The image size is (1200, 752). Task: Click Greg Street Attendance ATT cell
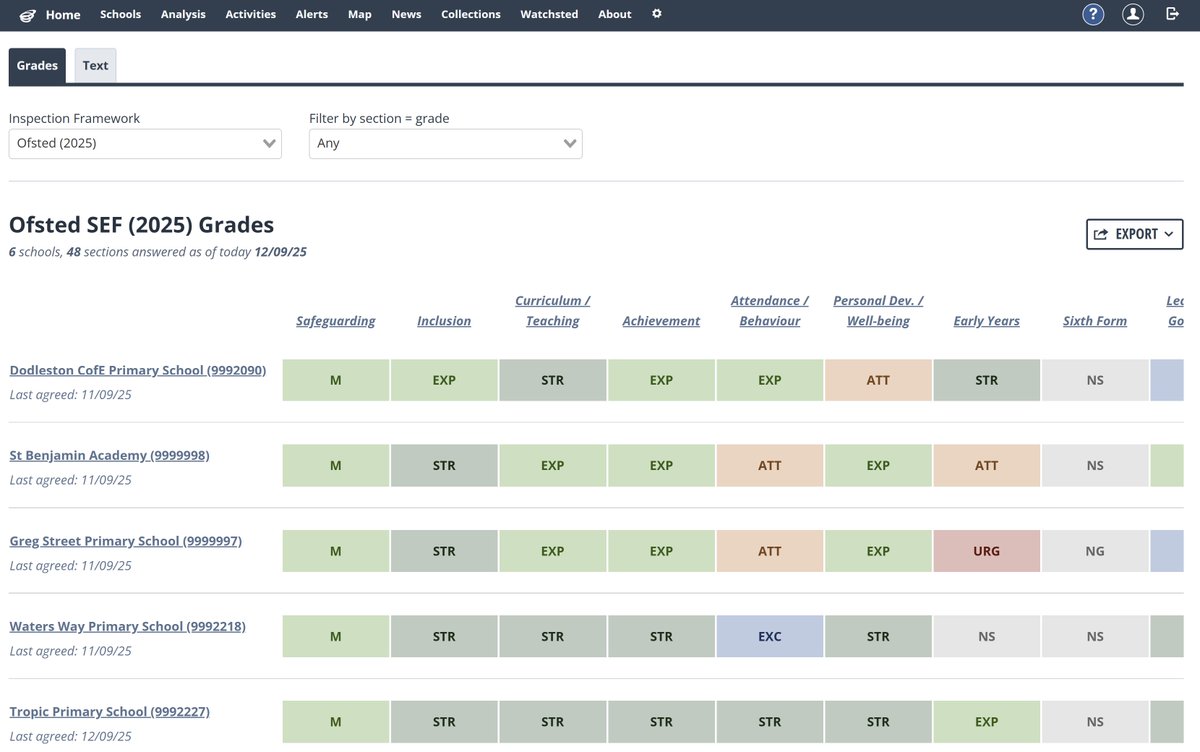(x=770, y=551)
